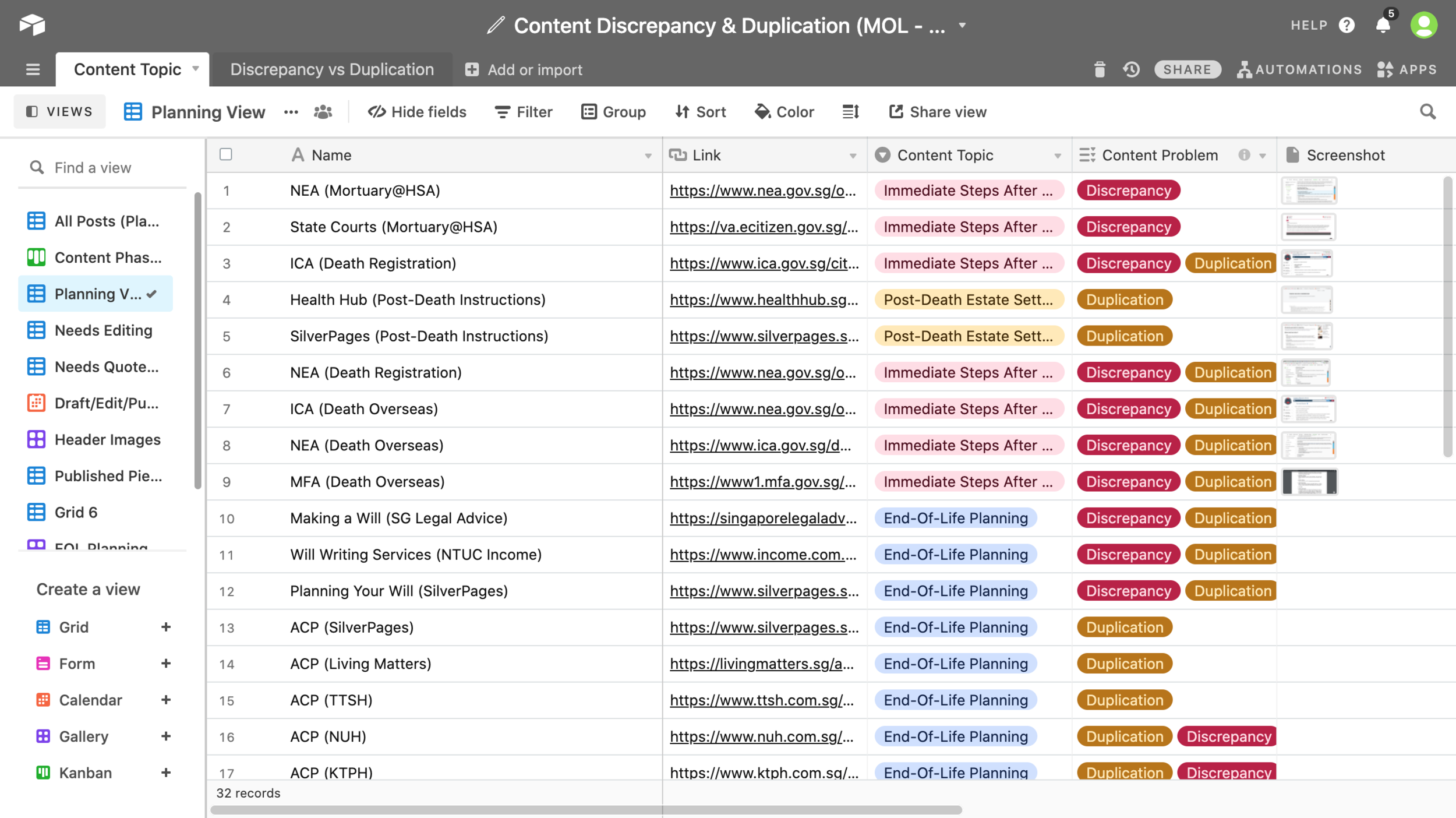Screen dimensions: 1456x818
Task: Toggle the VIEWS sidebar panel
Action: (x=59, y=111)
